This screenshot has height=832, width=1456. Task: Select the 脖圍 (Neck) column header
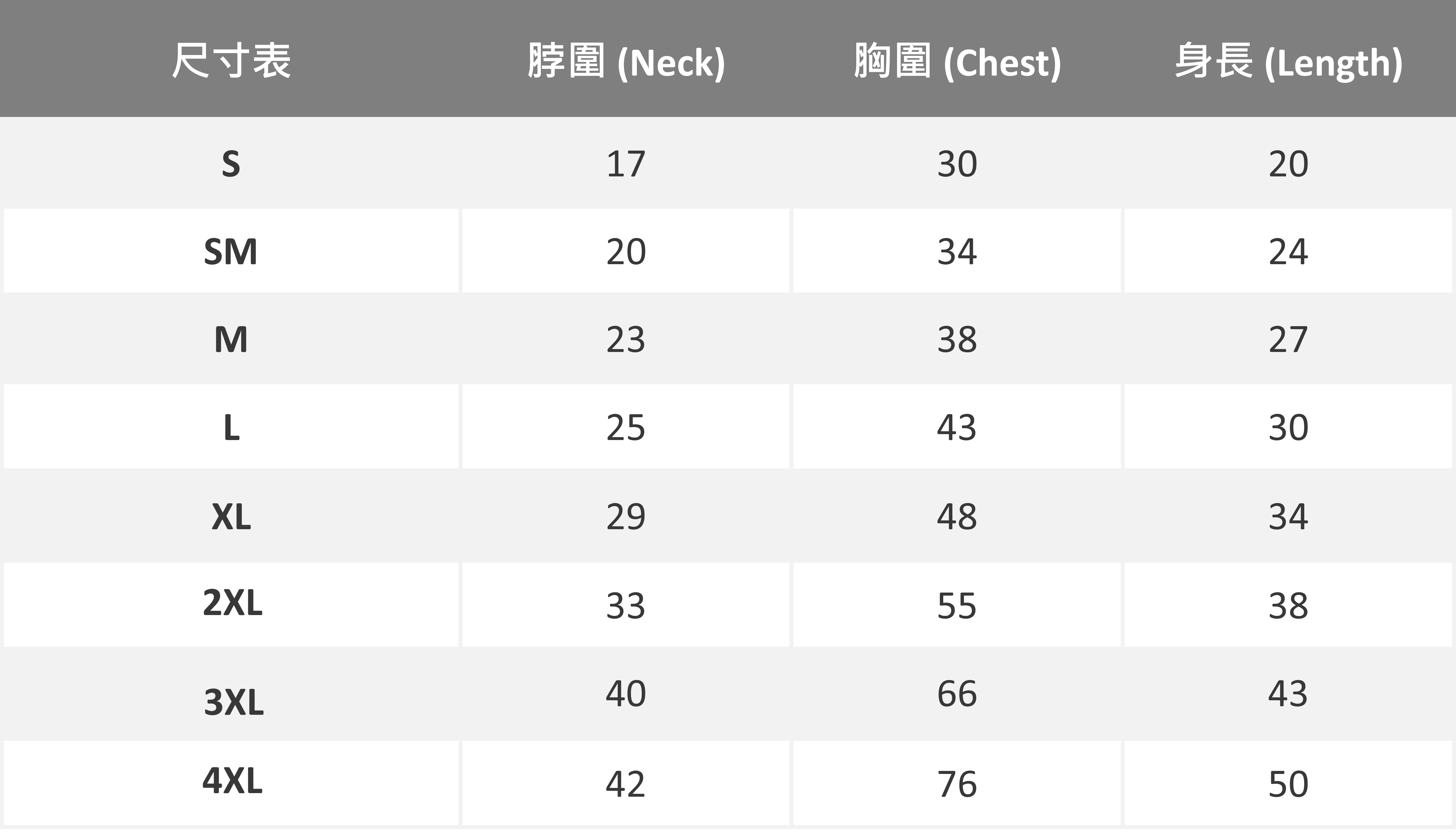[626, 61]
